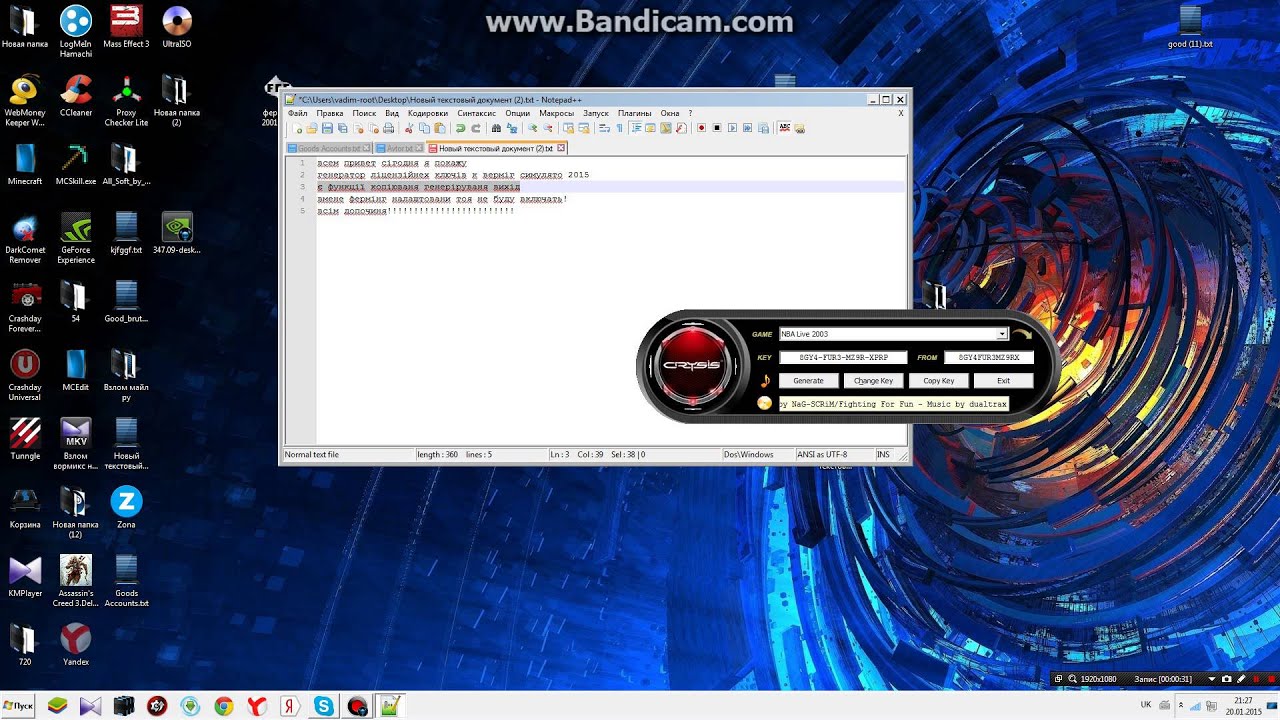The width and height of the screenshot is (1280, 720).
Task: Click the Print icon in Notepad++ toolbar
Action: pos(388,128)
